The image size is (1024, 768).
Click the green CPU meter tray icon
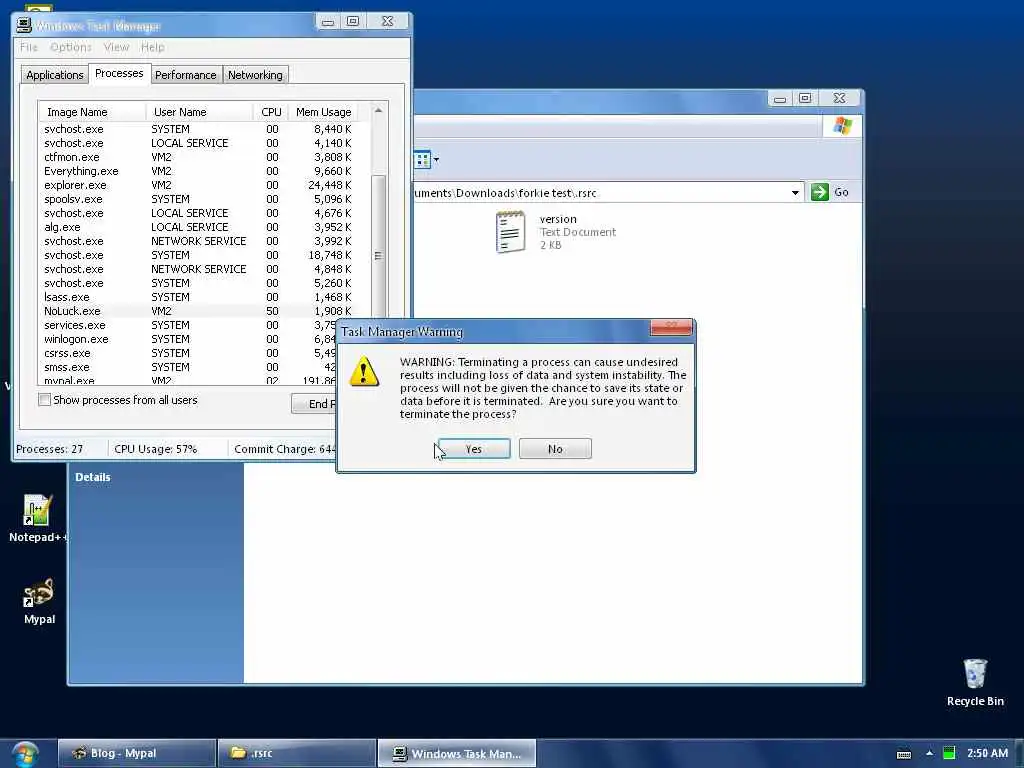[x=949, y=753]
